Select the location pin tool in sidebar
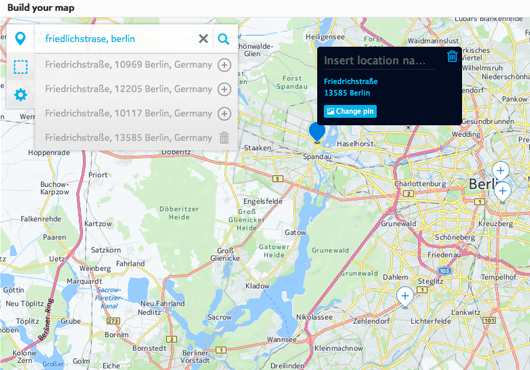Image resolution: width=530 pixels, height=370 pixels. (20, 39)
